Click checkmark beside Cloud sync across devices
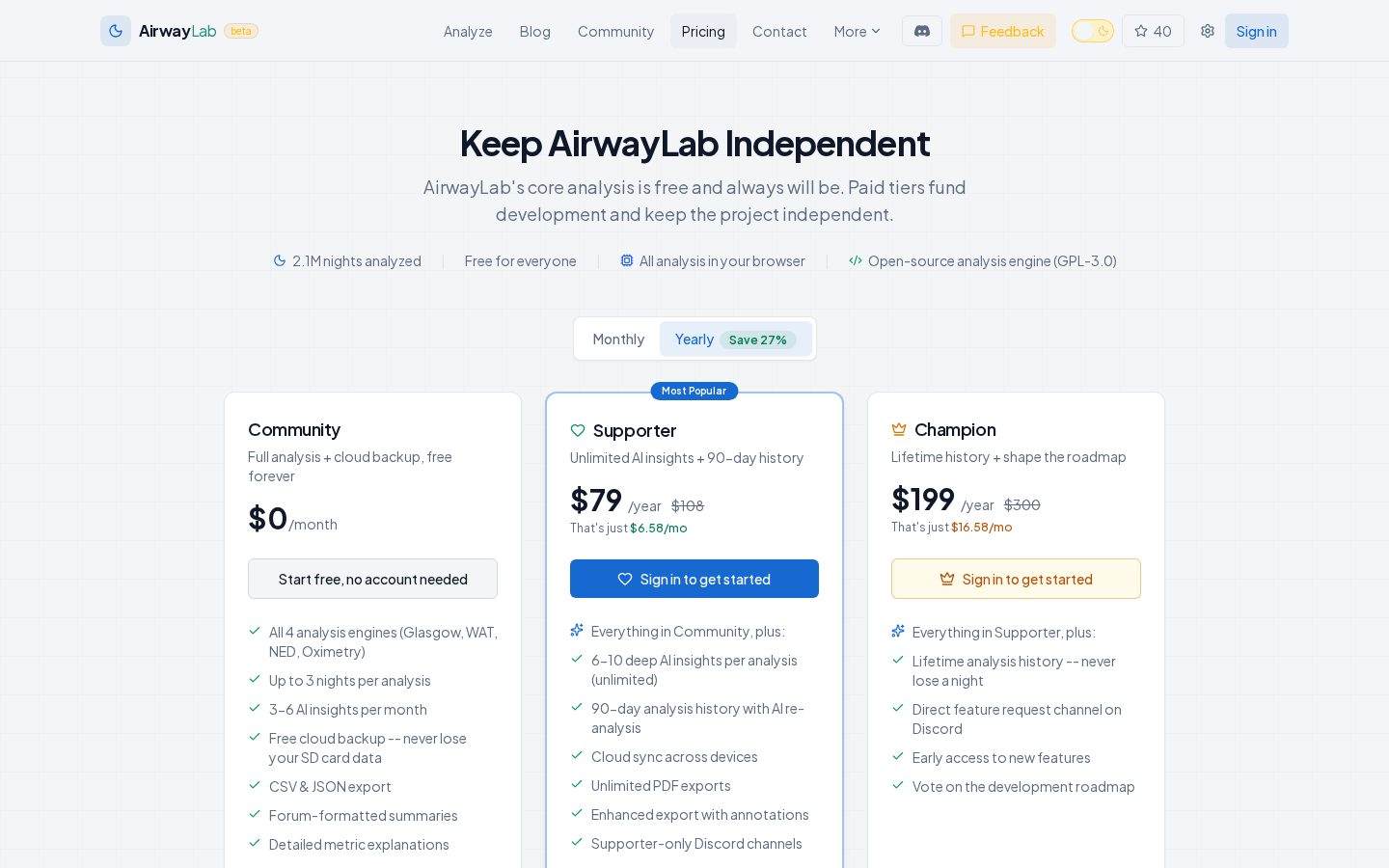The image size is (1389, 868). 577,755
